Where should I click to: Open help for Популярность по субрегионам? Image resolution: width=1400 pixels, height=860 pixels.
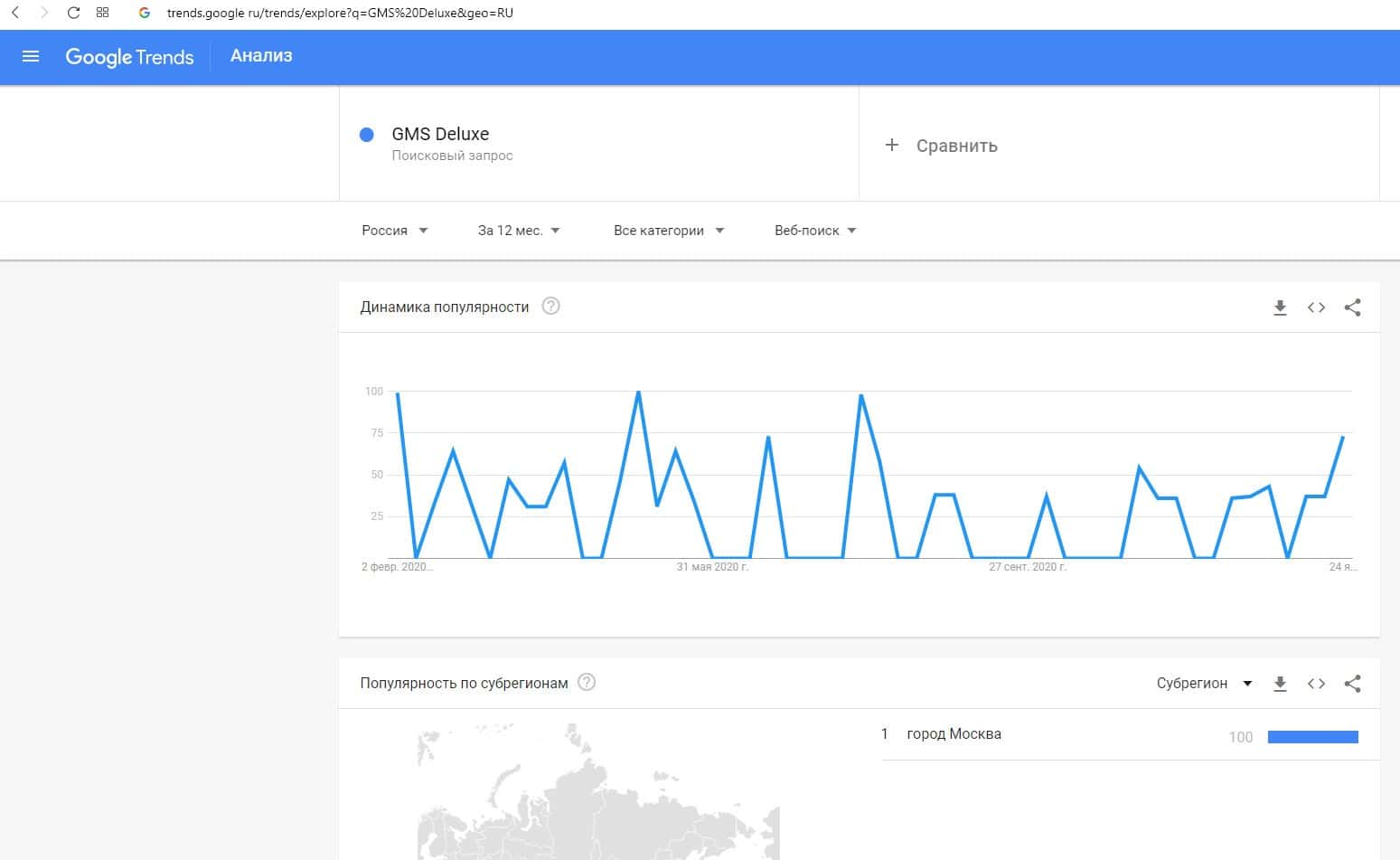coord(587,682)
